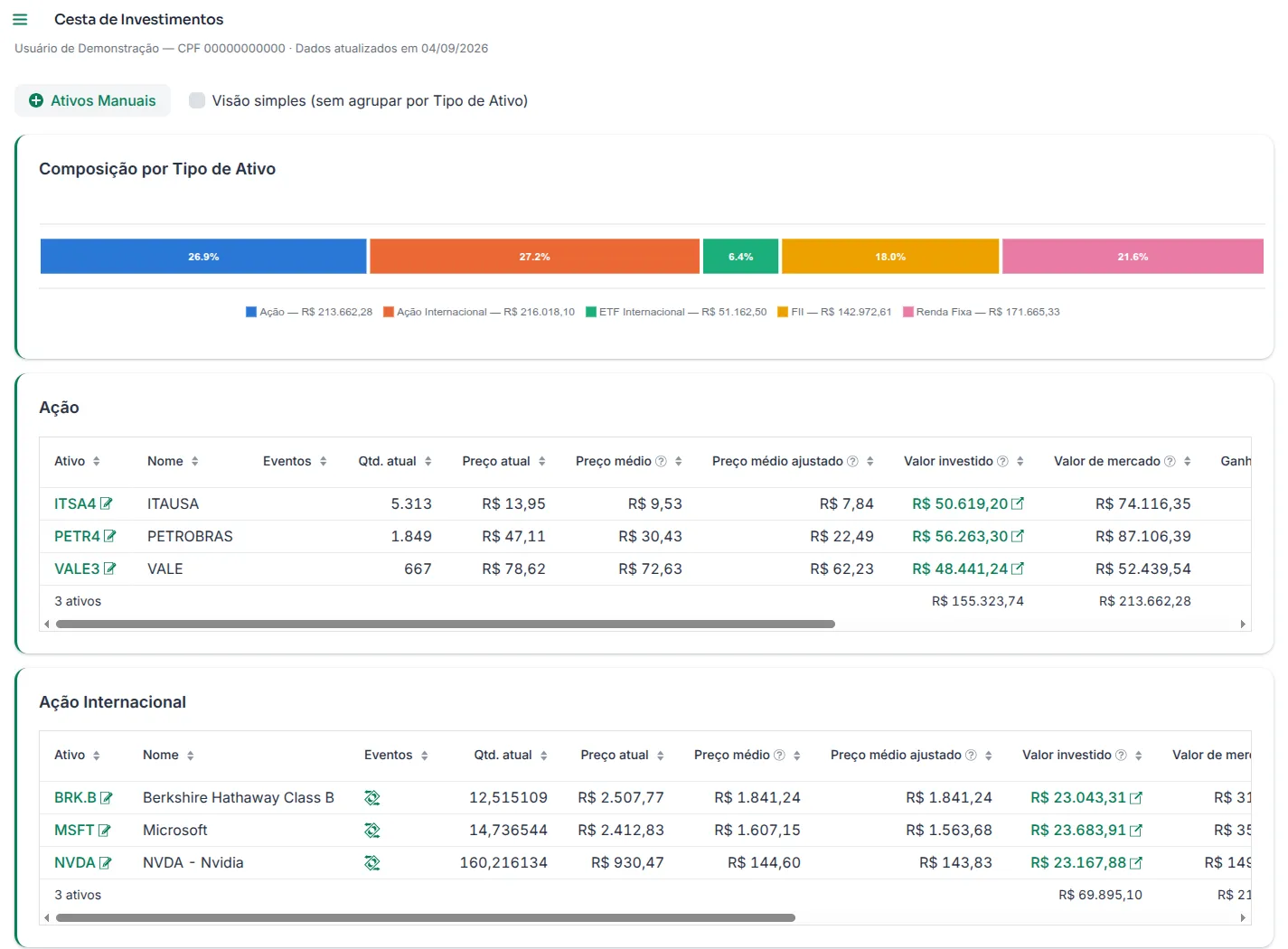Toggle the FII legend entry
The width and height of the screenshot is (1288, 949).
coord(834,312)
